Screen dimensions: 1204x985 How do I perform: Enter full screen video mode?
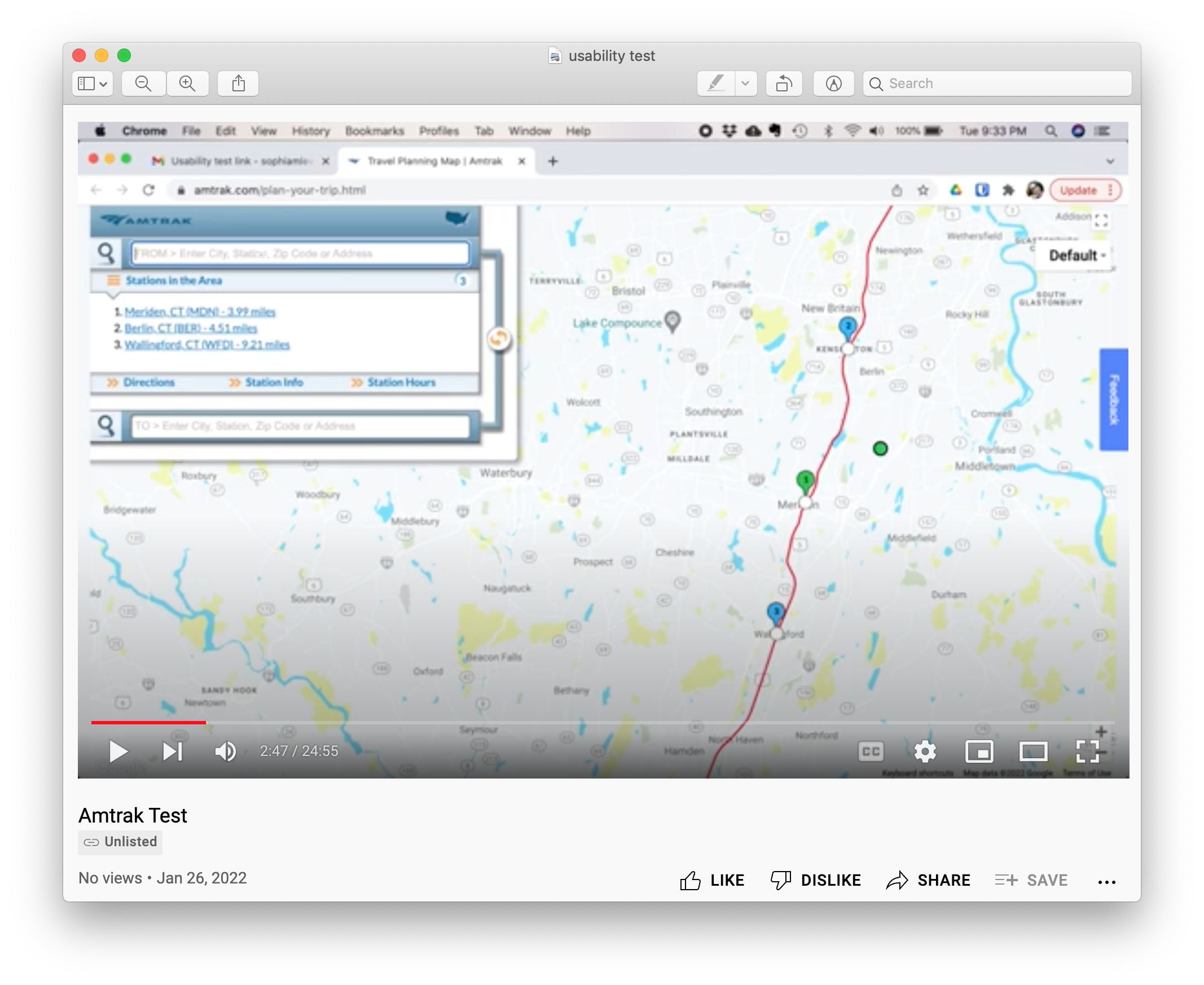pyautogui.click(x=1088, y=752)
